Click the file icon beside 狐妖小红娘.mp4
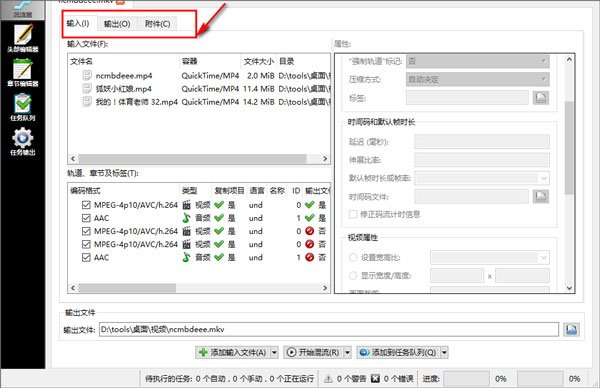 [x=87, y=89]
